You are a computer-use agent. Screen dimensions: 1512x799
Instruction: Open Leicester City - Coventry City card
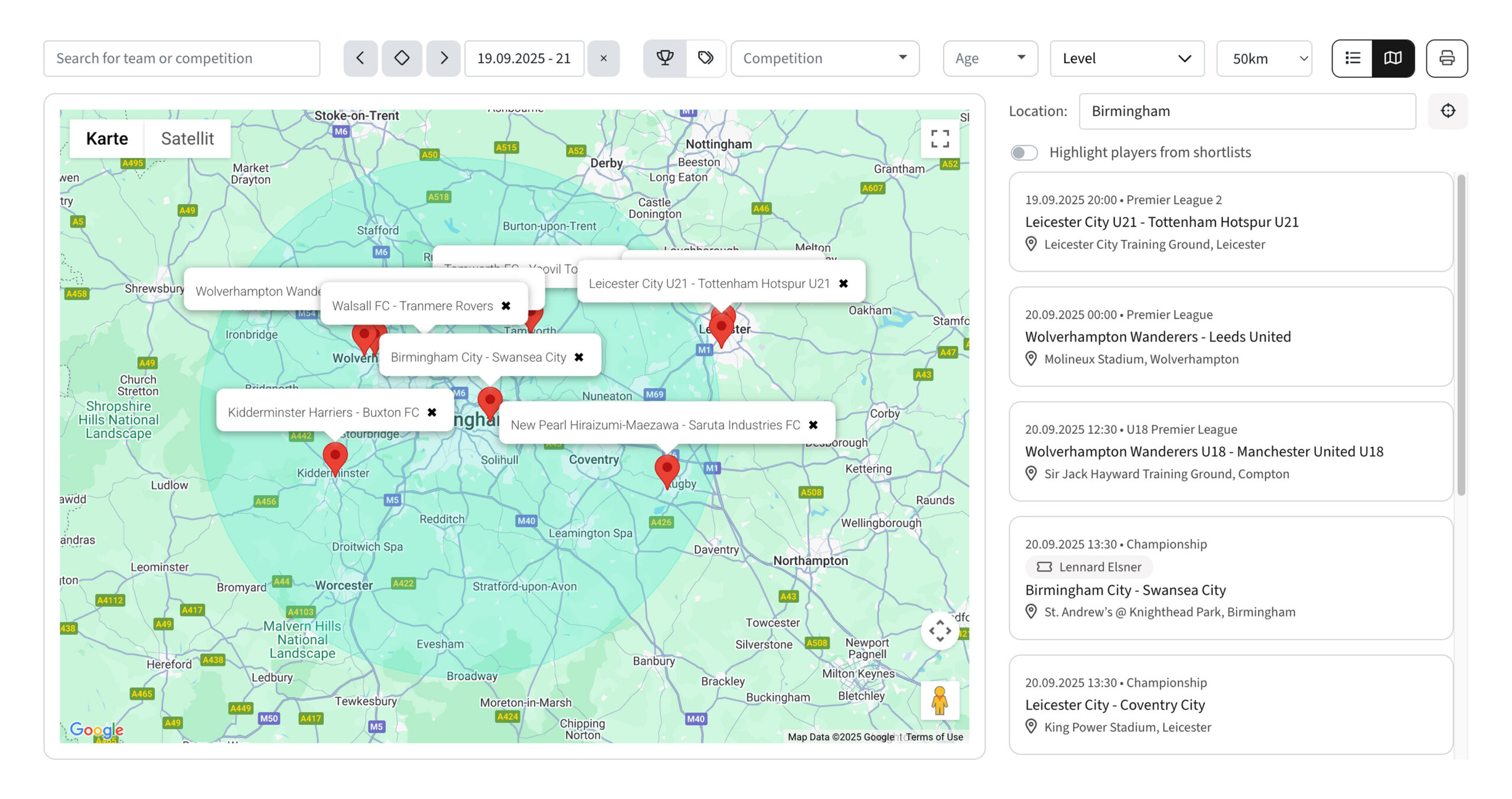pos(1231,704)
